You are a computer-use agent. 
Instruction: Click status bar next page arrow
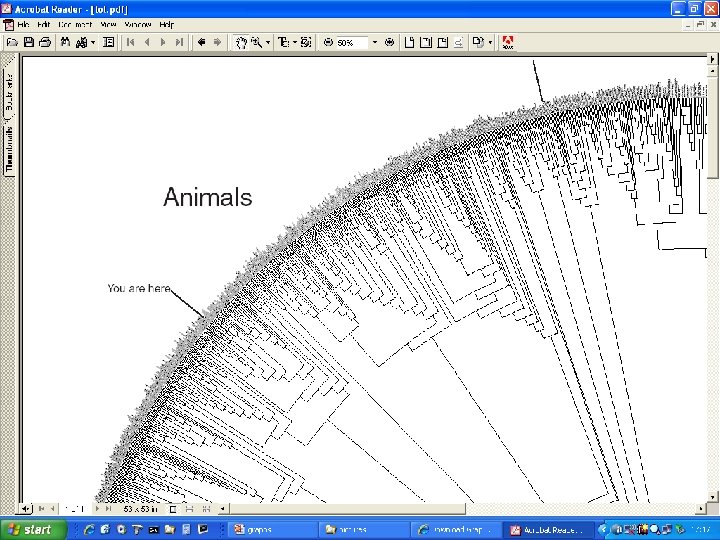coord(97,508)
